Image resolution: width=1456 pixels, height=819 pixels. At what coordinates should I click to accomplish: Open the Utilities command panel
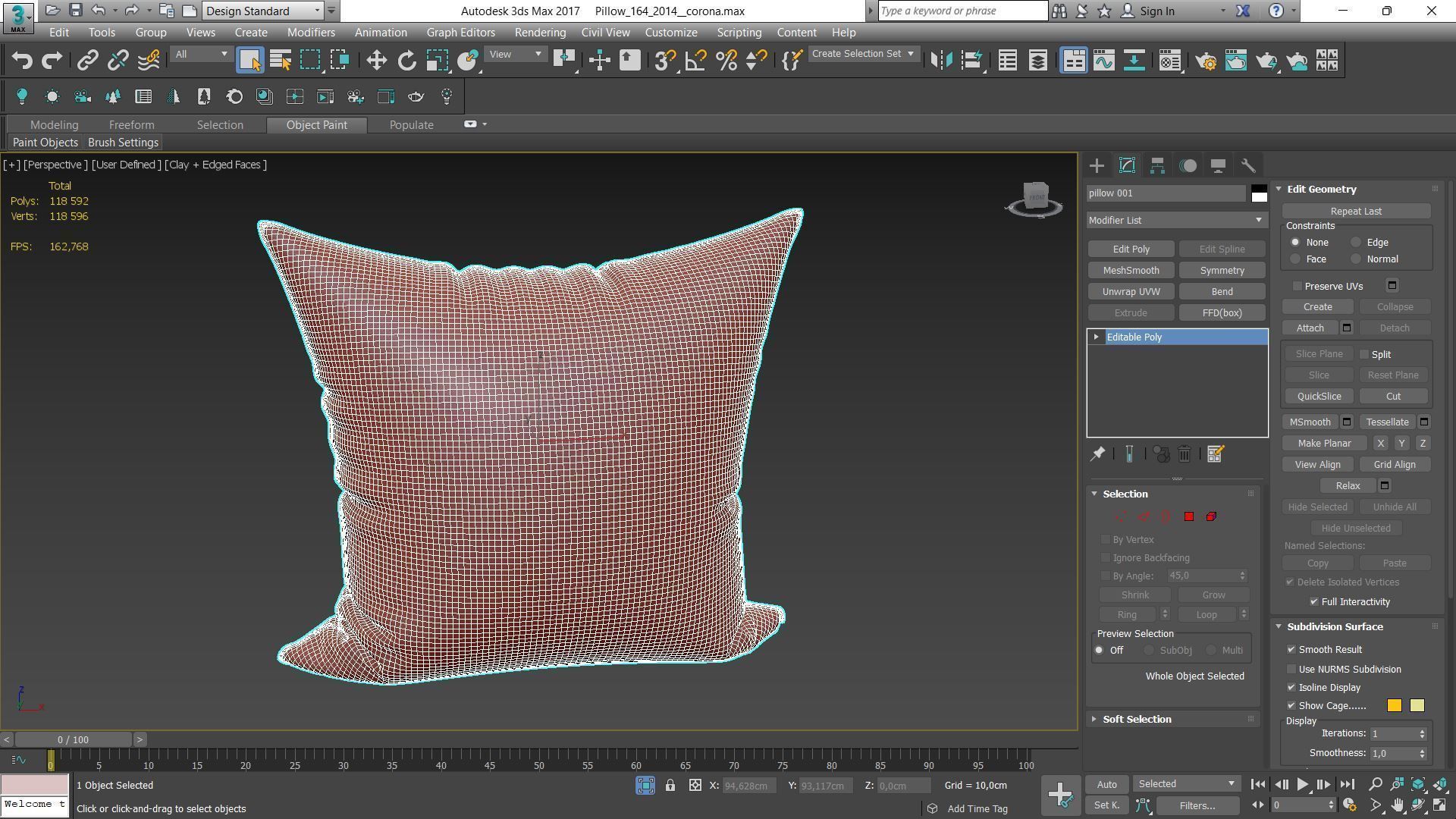[1248, 165]
